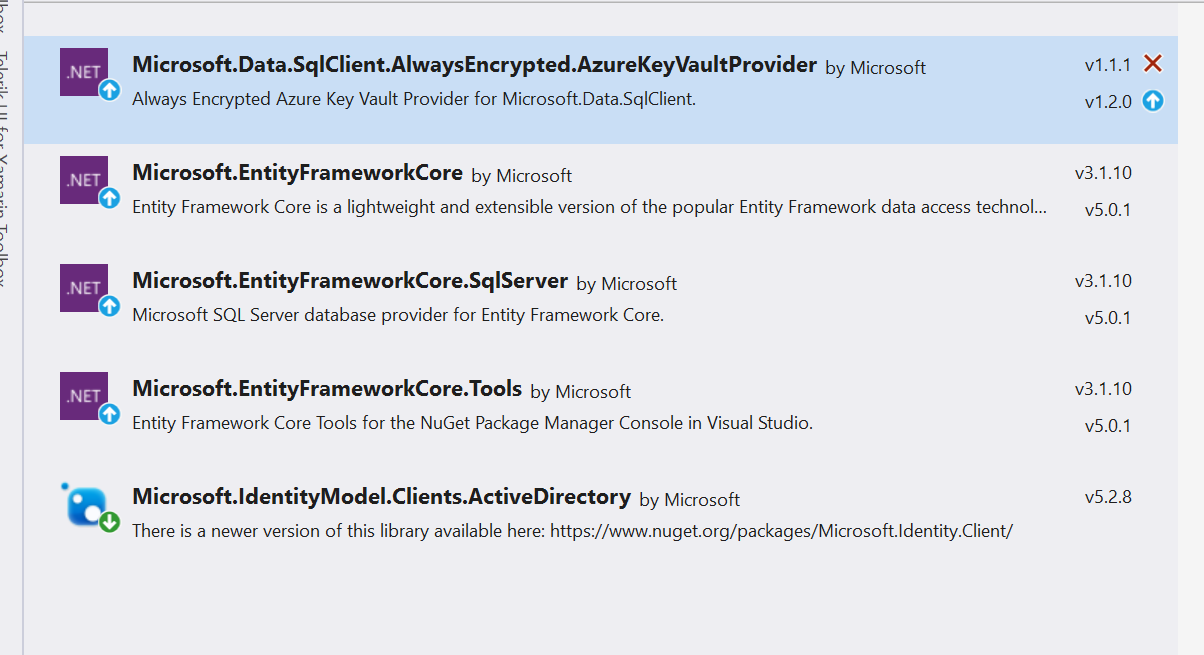The height and width of the screenshot is (655, 1204).
Task: Click version v5.2.8 of ActiveDirectory package
Action: click(x=1108, y=497)
